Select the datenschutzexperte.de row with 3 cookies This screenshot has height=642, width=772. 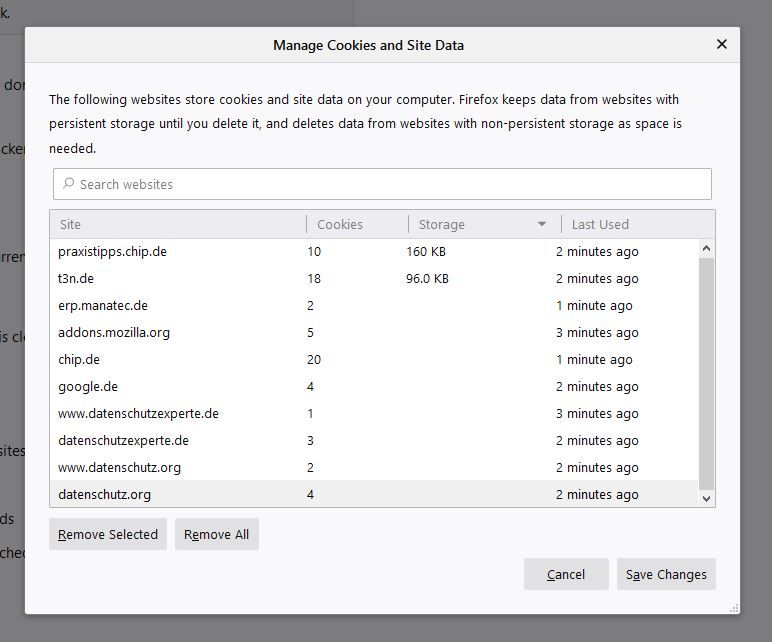pyautogui.click(x=374, y=441)
